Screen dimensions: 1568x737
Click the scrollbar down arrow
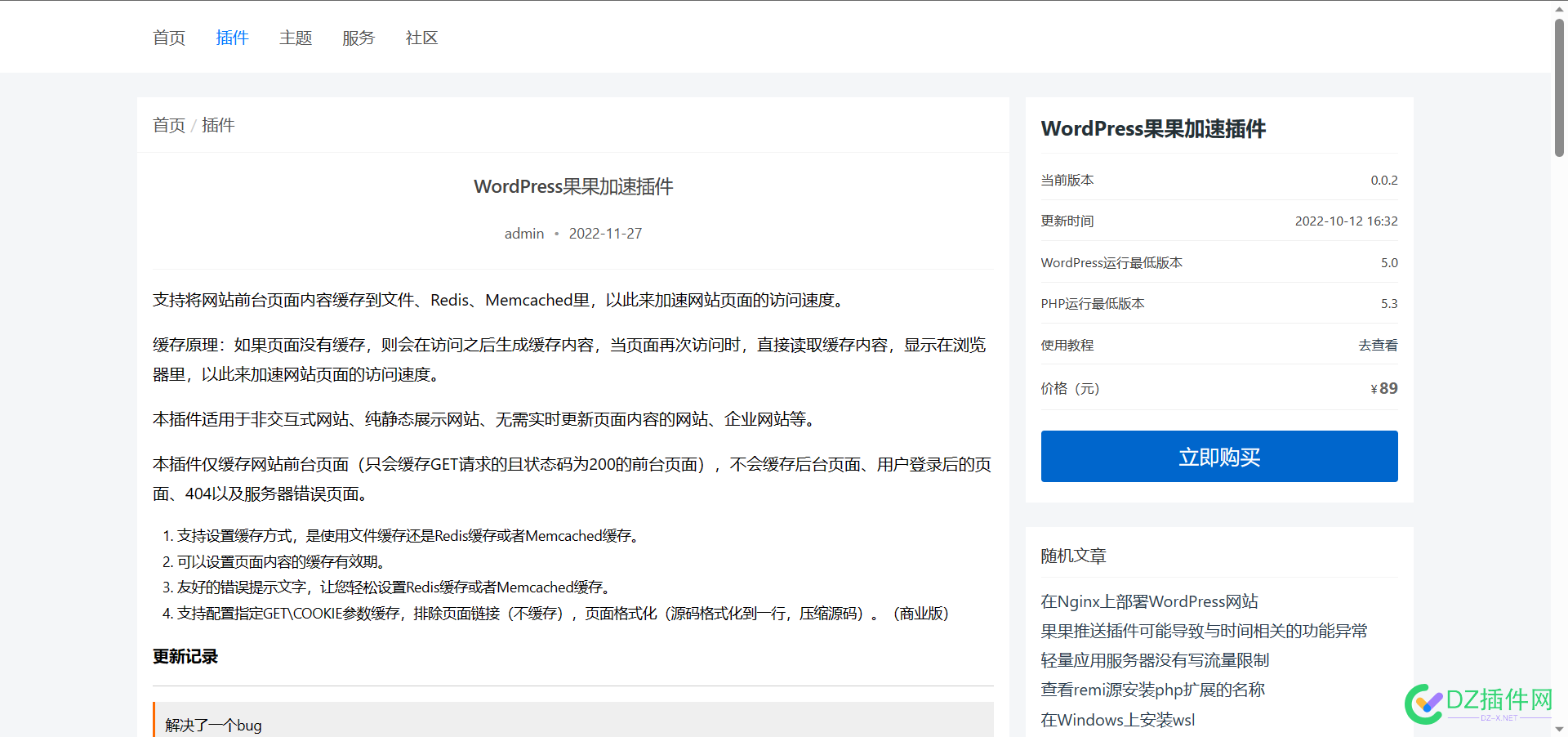(1559, 729)
